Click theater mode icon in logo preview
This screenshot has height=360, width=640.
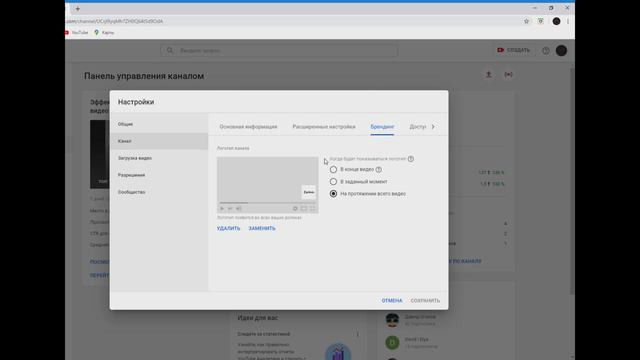tap(304, 209)
